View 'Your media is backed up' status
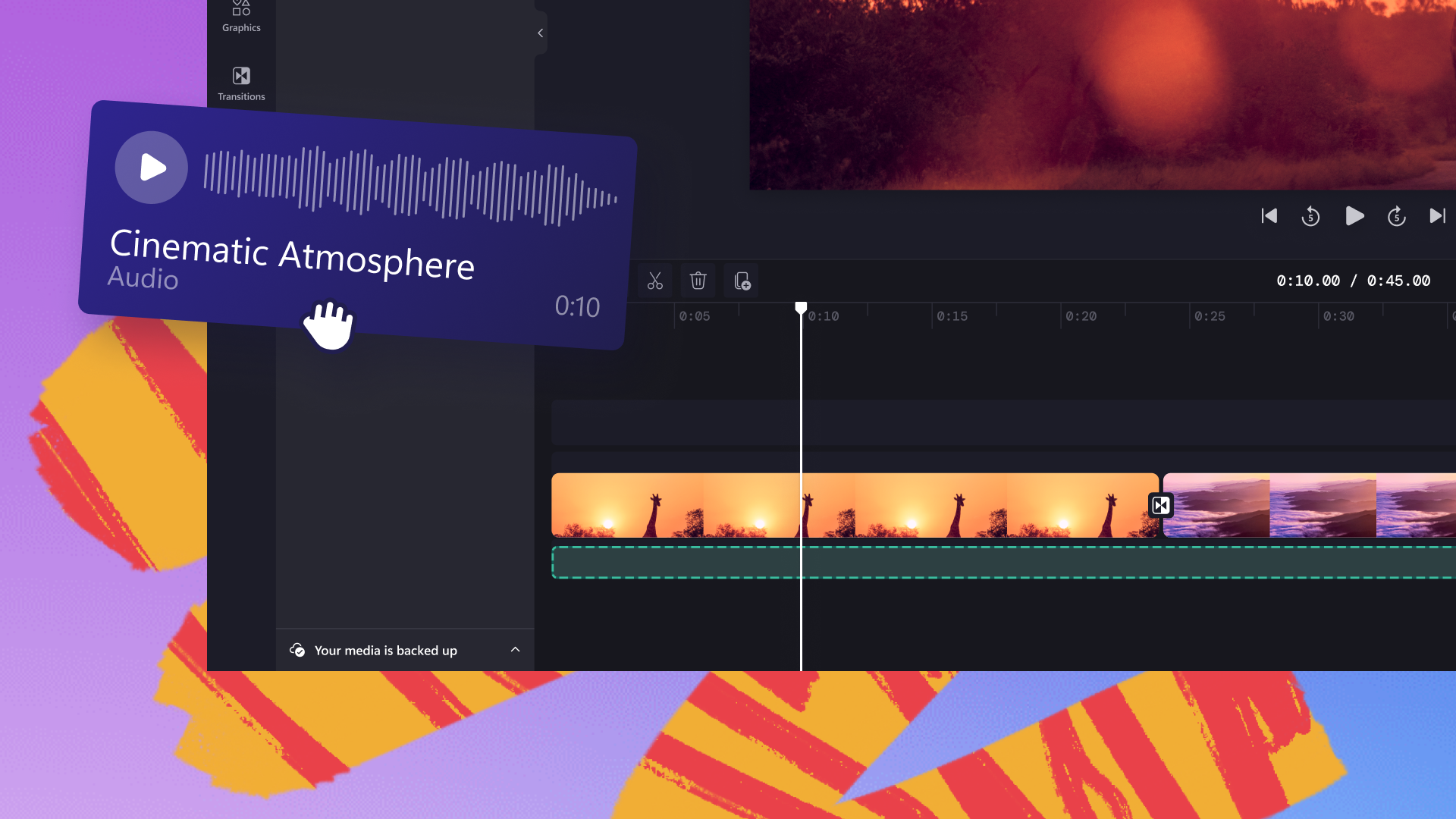The height and width of the screenshot is (819, 1456). tap(385, 650)
